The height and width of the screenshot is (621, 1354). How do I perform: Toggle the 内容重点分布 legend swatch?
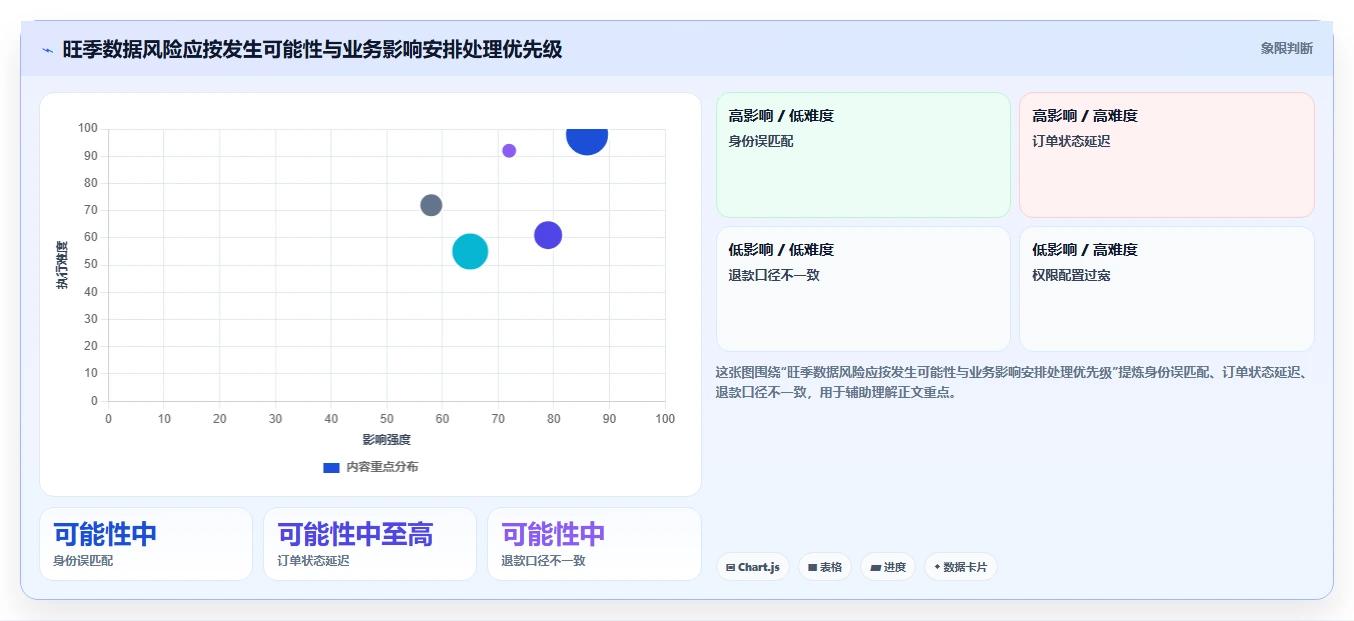click(x=331, y=467)
